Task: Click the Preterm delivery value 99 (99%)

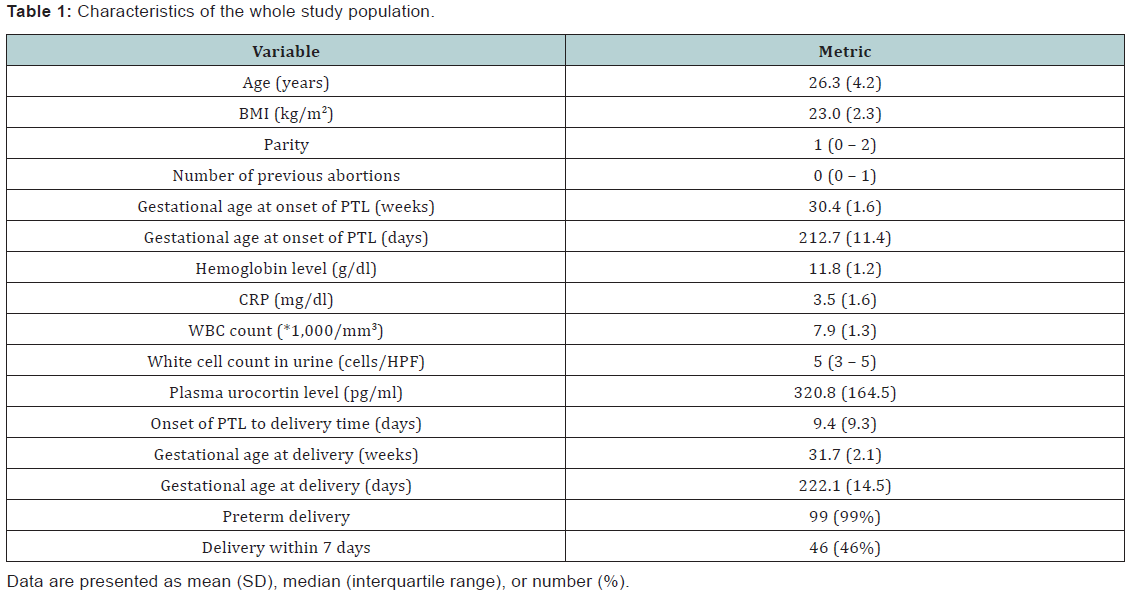Action: pos(845,516)
